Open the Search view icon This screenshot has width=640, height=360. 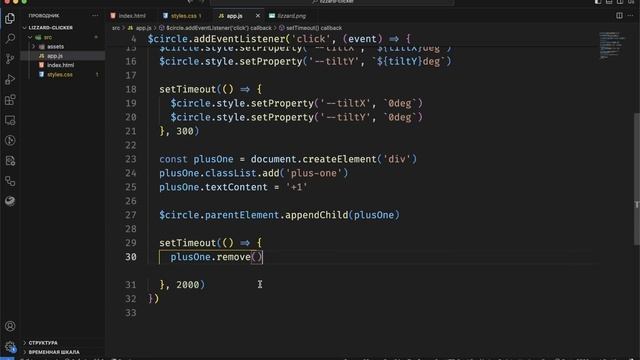pos(10,39)
